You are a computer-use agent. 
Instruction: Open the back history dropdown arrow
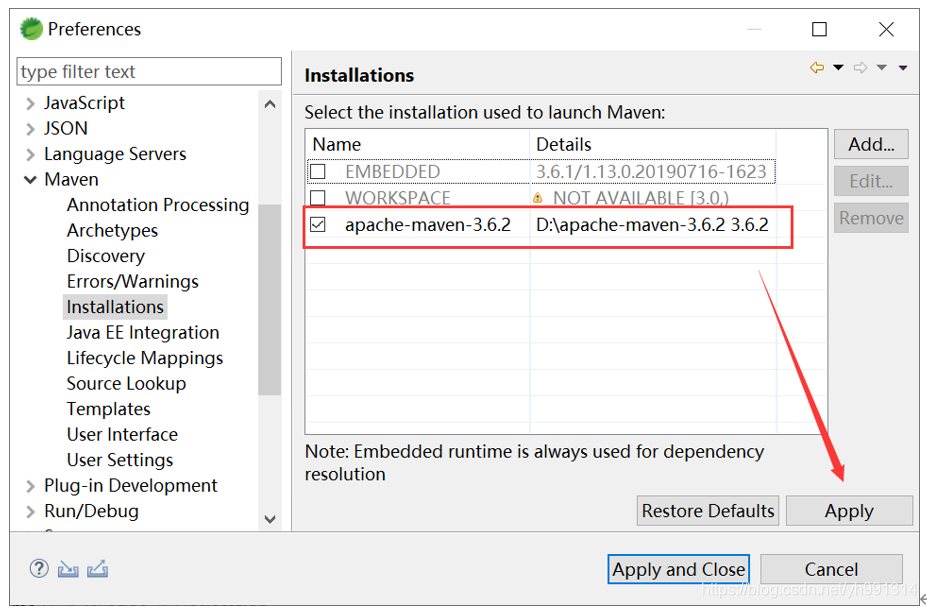tap(838, 67)
